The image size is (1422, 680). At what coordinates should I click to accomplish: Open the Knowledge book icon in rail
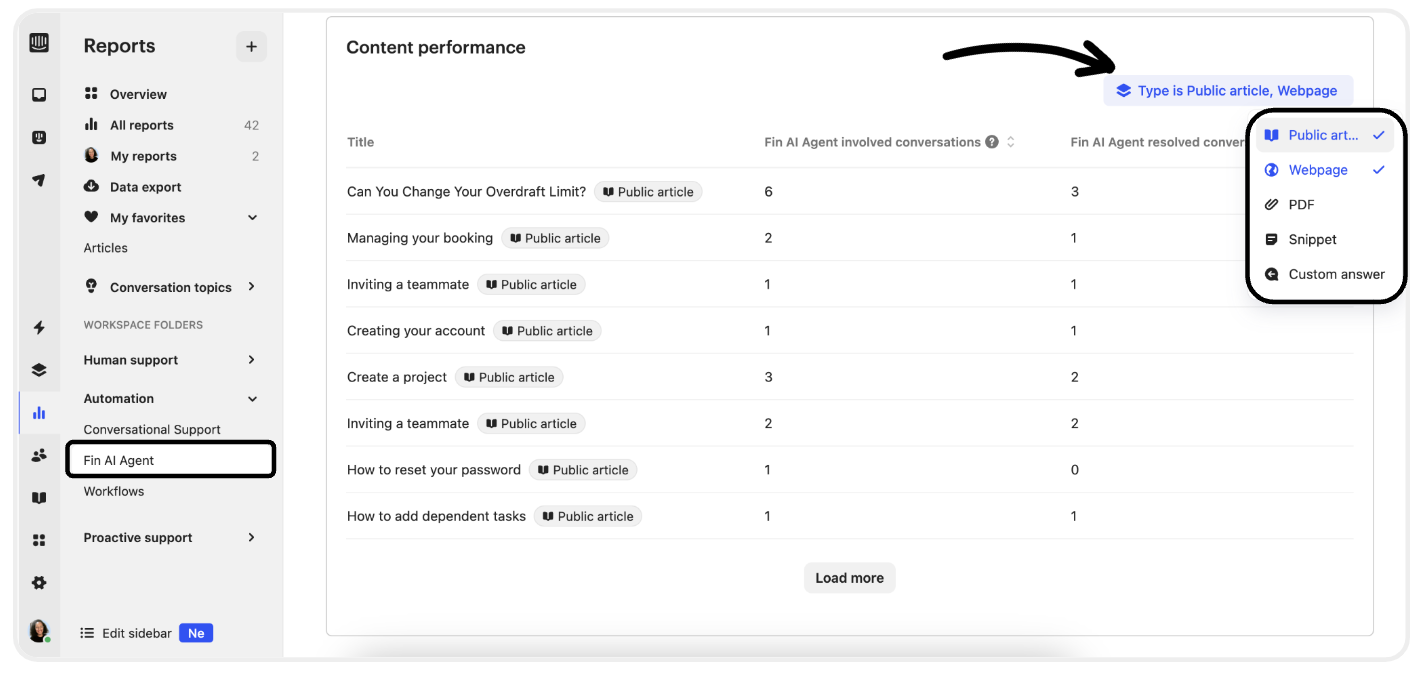[39, 498]
